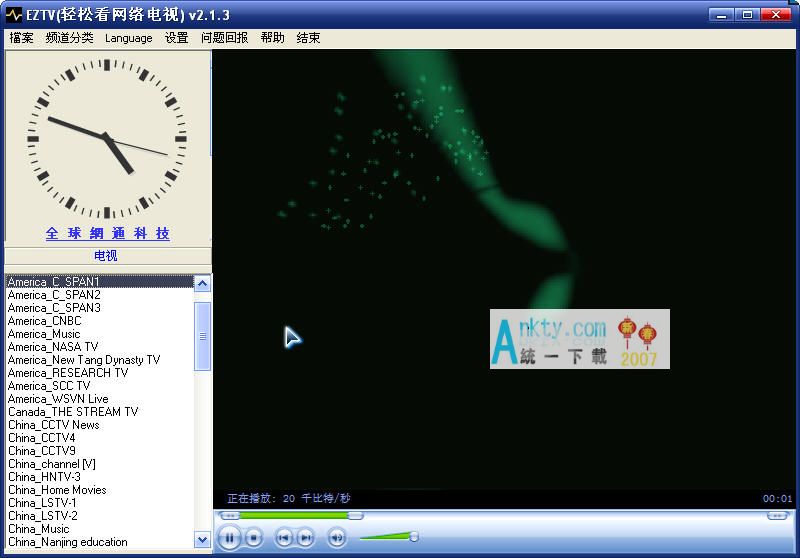Image resolution: width=800 pixels, height=558 pixels.
Task: Pause the current stream playback
Action: [229, 538]
